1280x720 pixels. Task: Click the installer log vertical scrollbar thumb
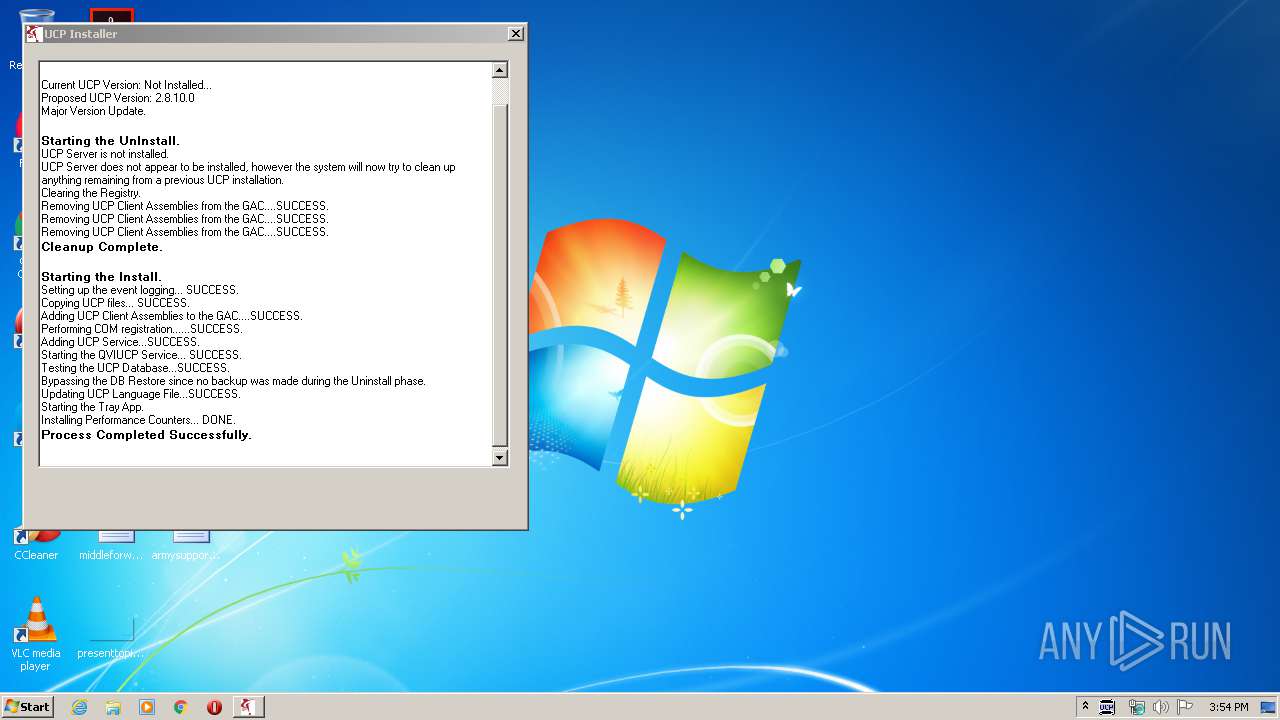pyautogui.click(x=500, y=273)
